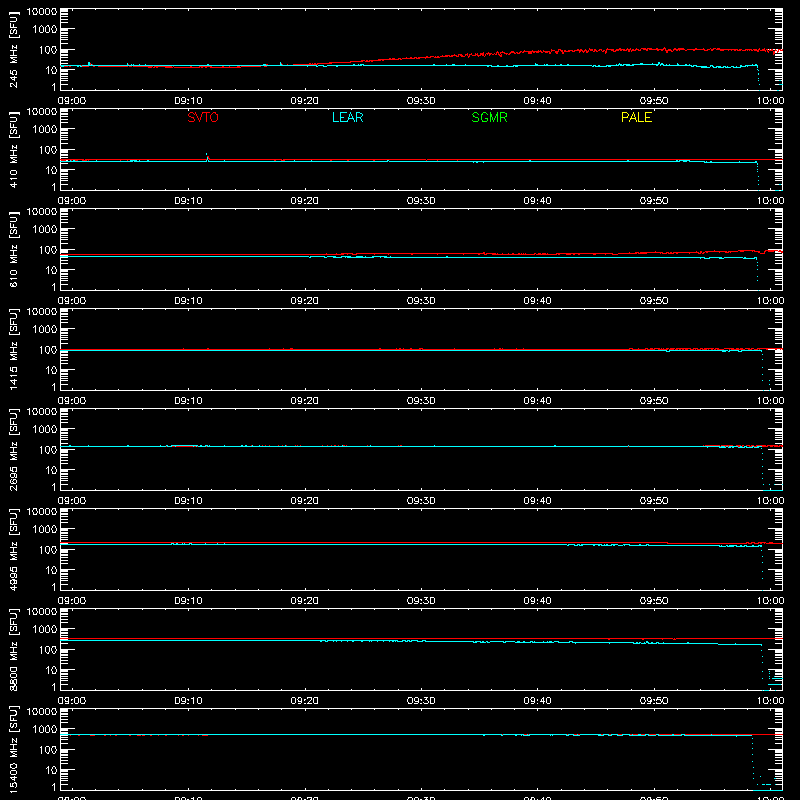Click 09:00 time label under 245 MHz plot

[72, 101]
